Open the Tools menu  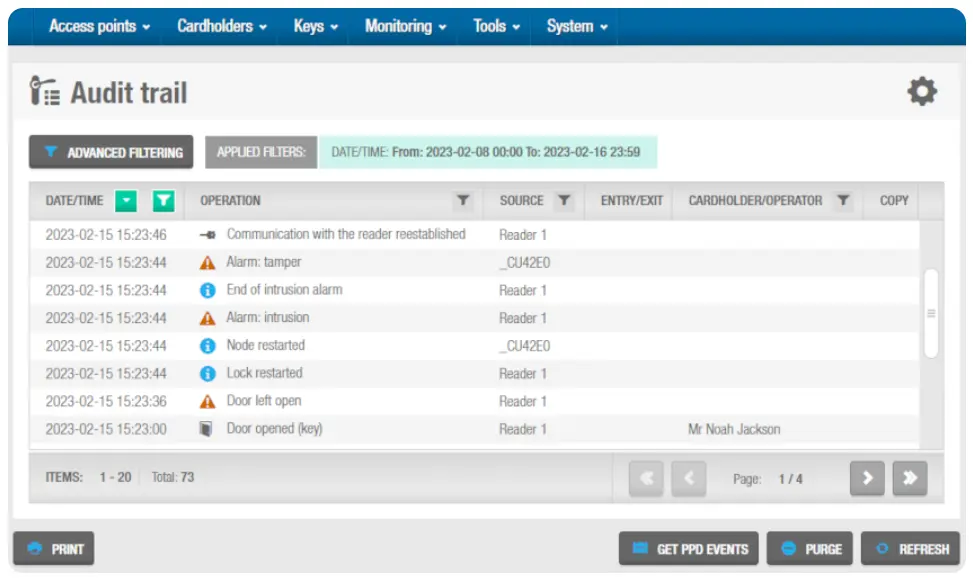(x=496, y=27)
